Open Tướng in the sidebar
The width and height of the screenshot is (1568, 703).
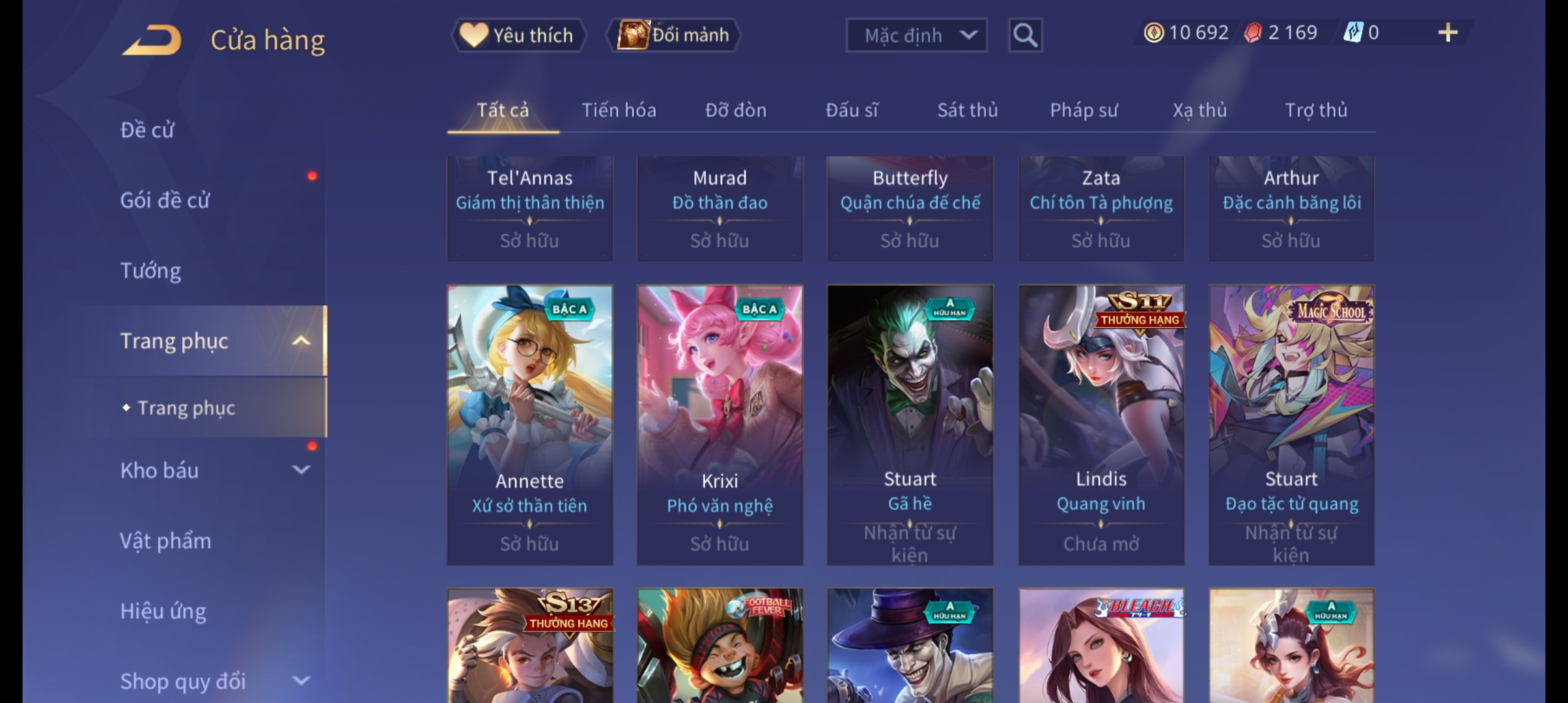tap(150, 270)
